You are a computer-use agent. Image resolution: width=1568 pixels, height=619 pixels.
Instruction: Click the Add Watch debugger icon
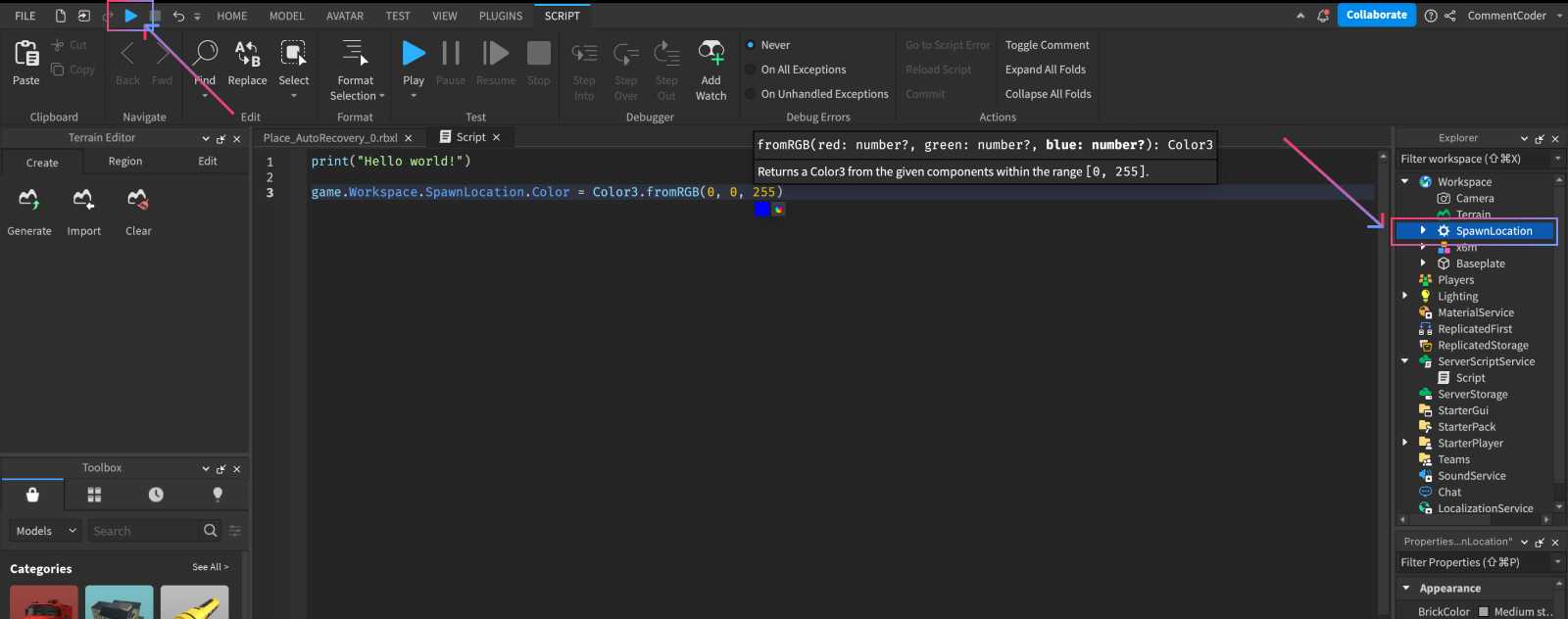coord(711,53)
